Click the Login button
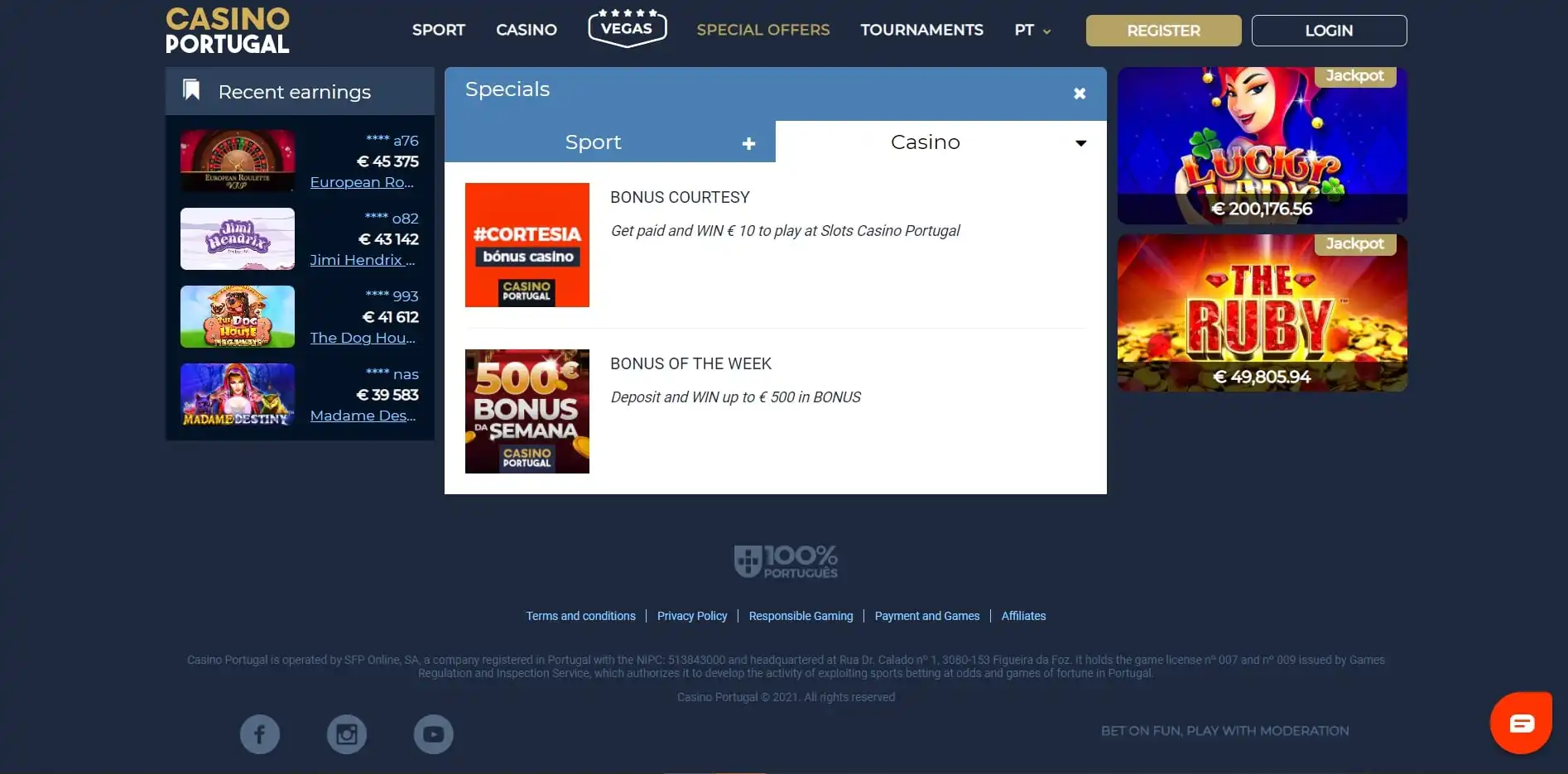1568x774 pixels. point(1330,31)
